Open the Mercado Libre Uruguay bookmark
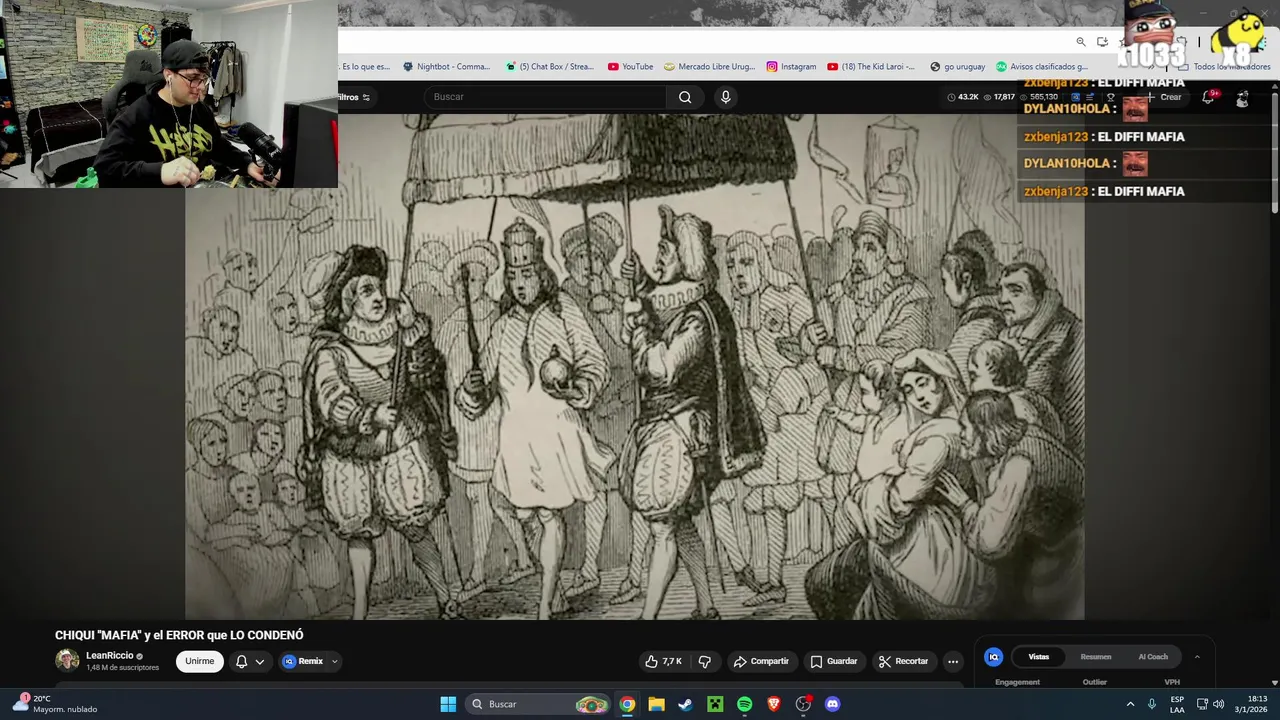This screenshot has width=1280, height=720. (x=709, y=67)
